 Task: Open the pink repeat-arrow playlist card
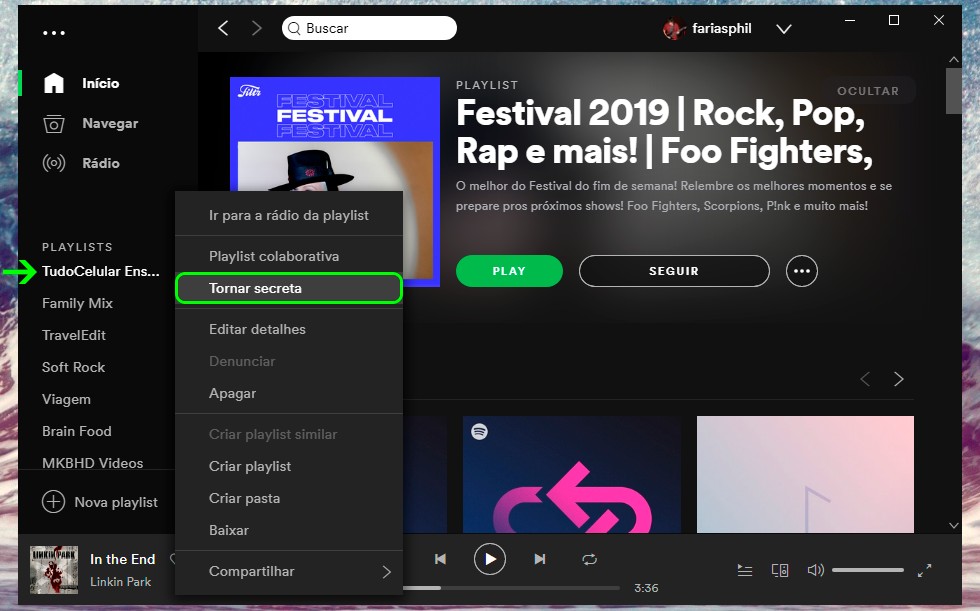(x=571, y=474)
